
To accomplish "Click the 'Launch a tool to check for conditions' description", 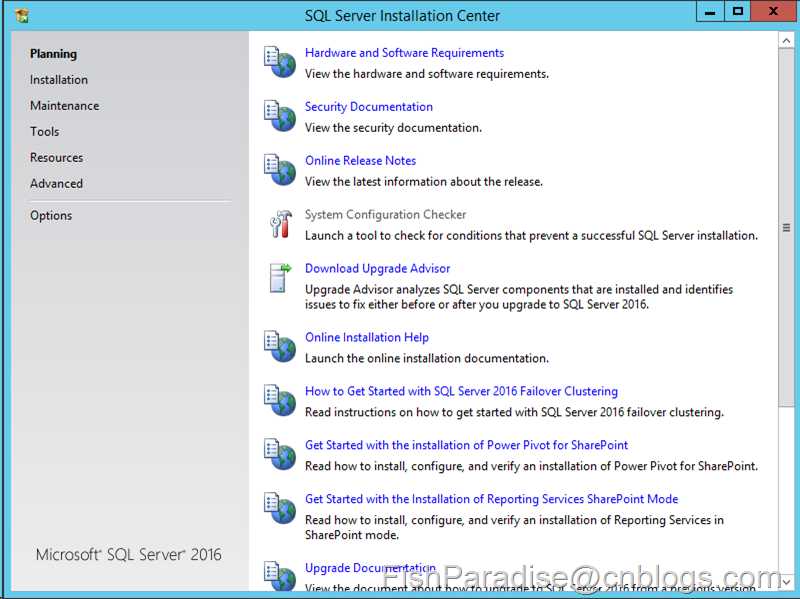I will pyautogui.click(x=531, y=236).
